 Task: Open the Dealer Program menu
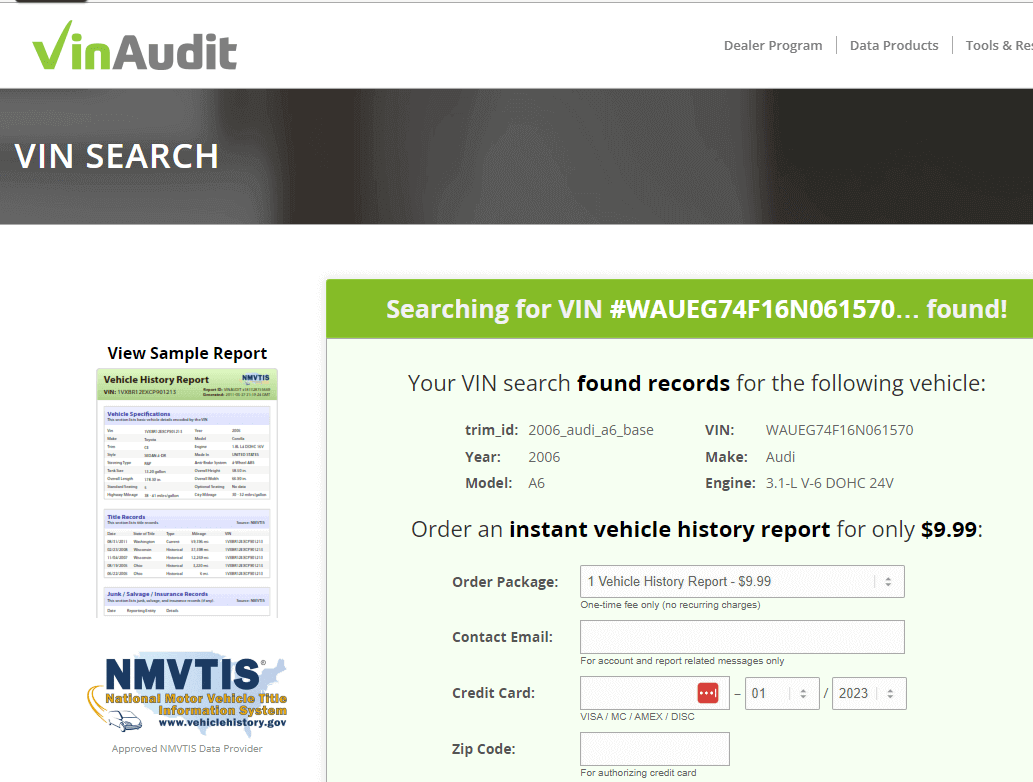coord(773,45)
